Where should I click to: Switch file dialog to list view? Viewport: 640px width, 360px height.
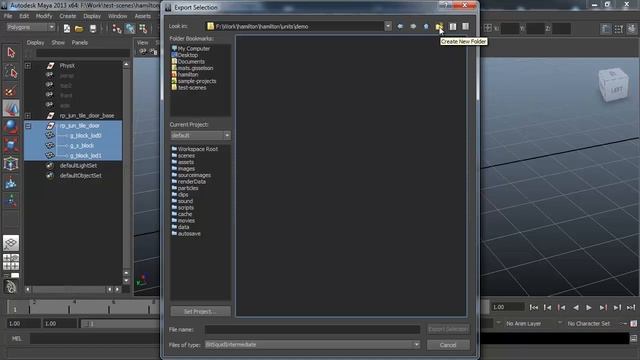(x=453, y=27)
